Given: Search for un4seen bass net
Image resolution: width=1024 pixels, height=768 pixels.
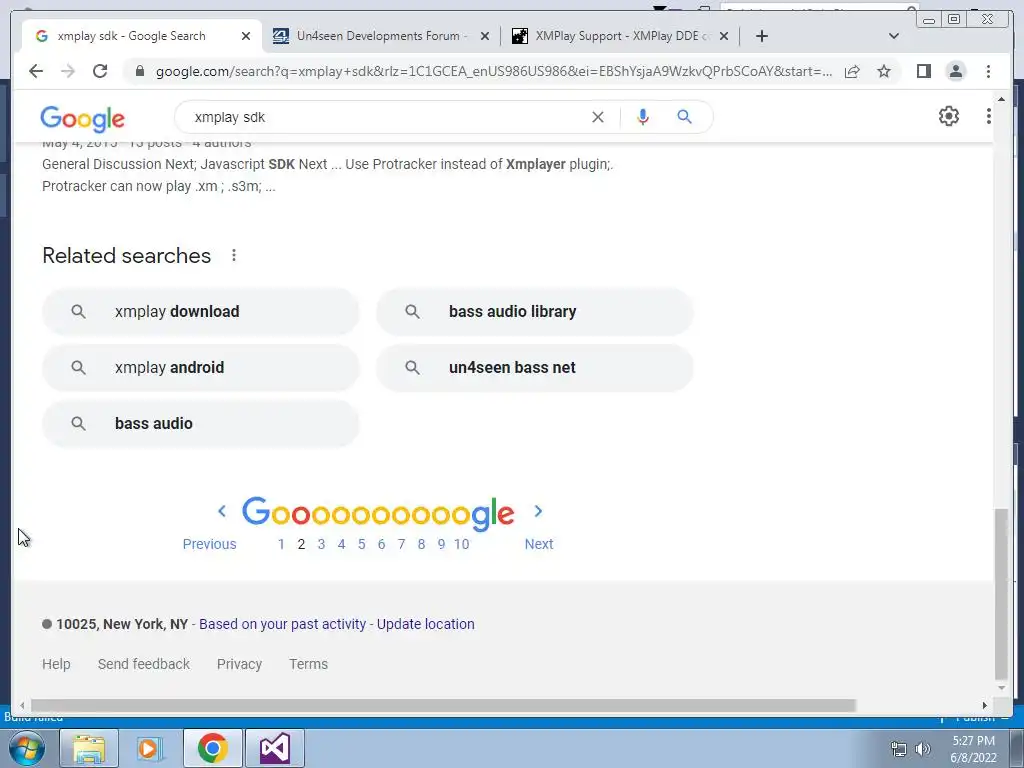Looking at the screenshot, I should (535, 368).
